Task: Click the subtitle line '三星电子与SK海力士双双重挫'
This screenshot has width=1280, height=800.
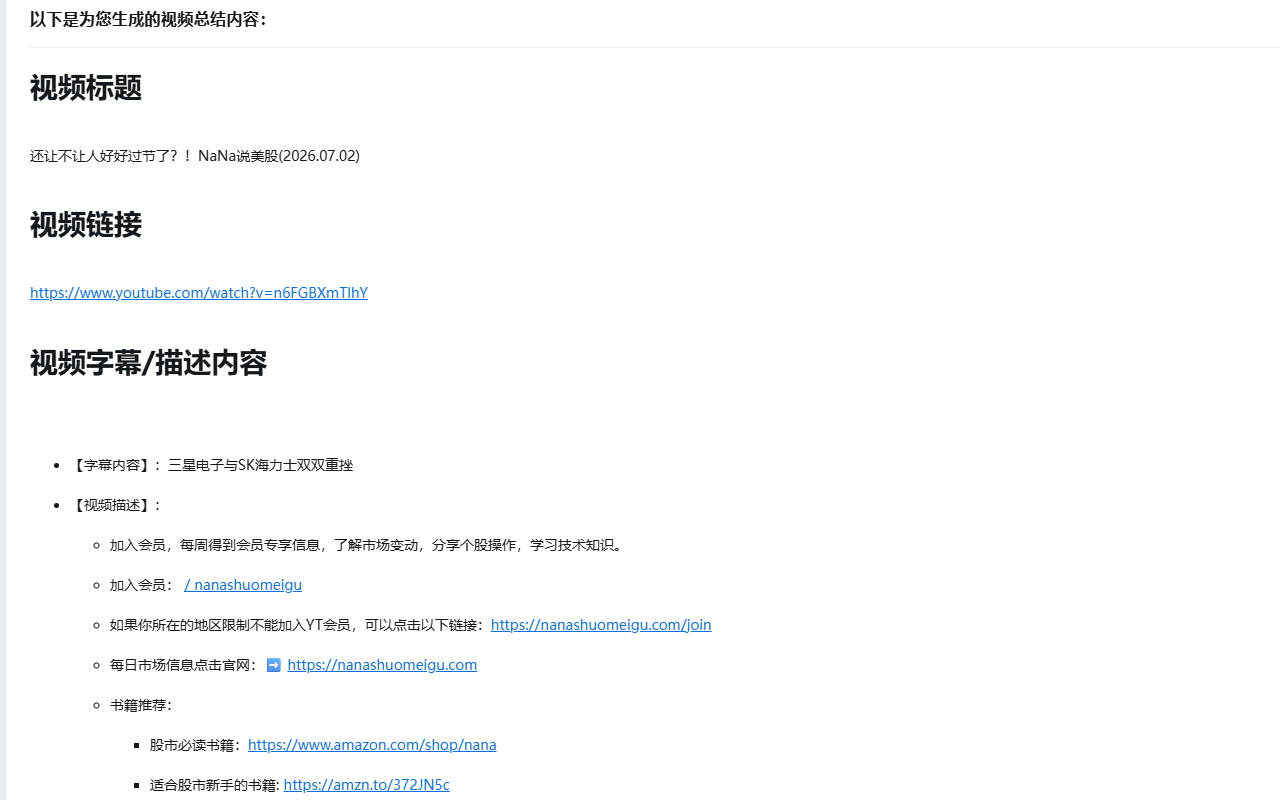Action: 260,465
